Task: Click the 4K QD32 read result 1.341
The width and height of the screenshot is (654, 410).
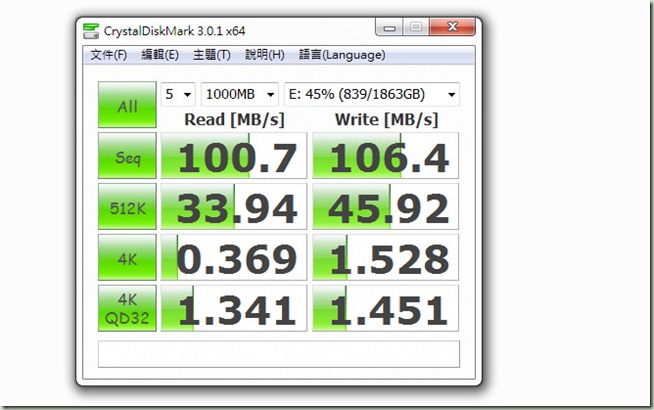Action: tap(234, 308)
